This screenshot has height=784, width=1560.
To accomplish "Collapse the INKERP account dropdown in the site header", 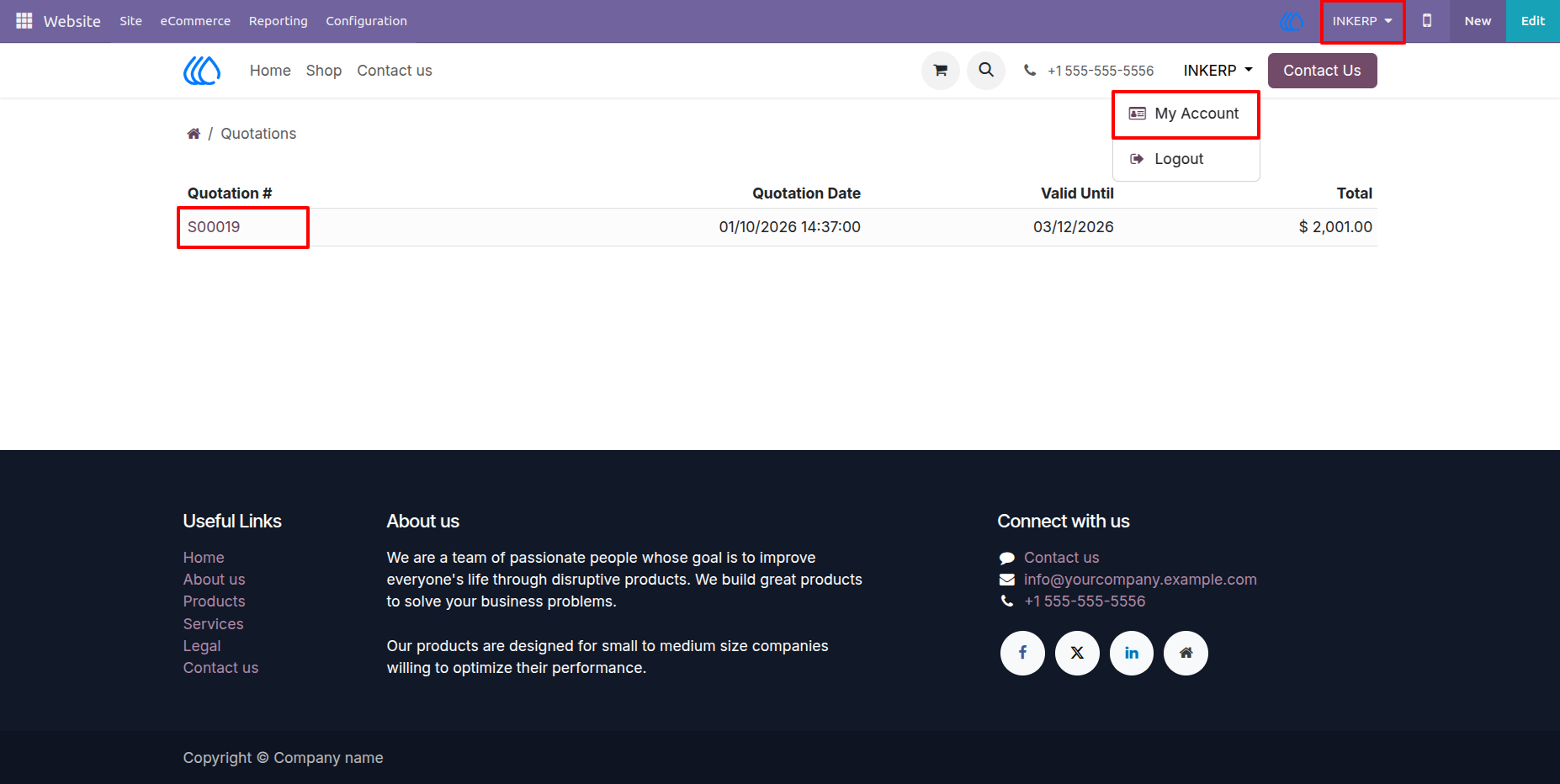I will pos(1218,71).
